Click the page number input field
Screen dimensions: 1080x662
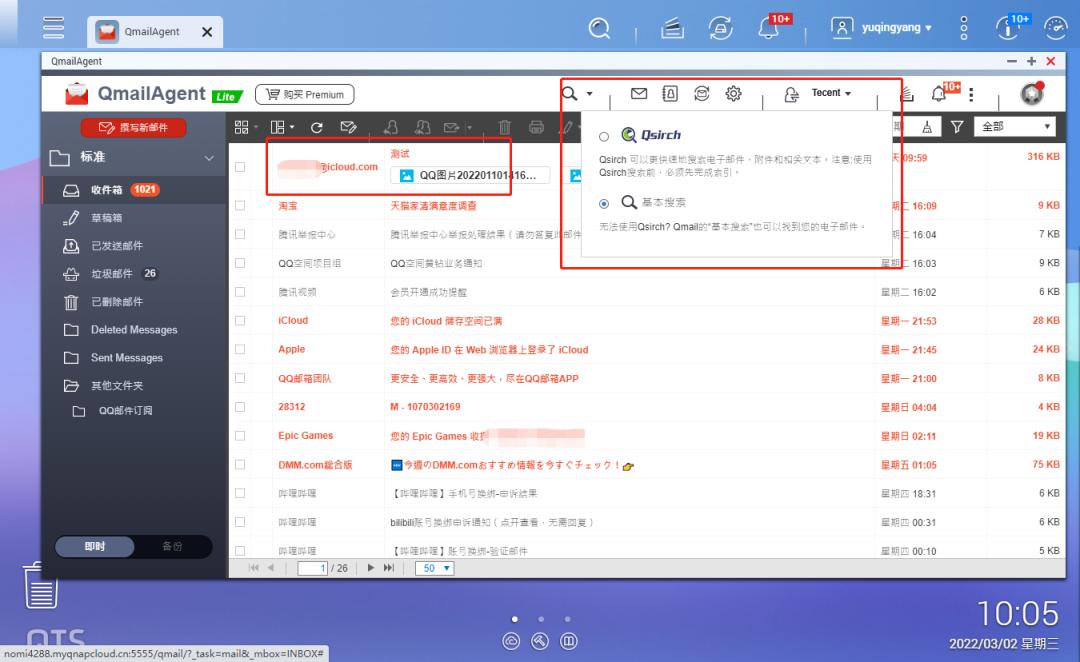pos(315,568)
